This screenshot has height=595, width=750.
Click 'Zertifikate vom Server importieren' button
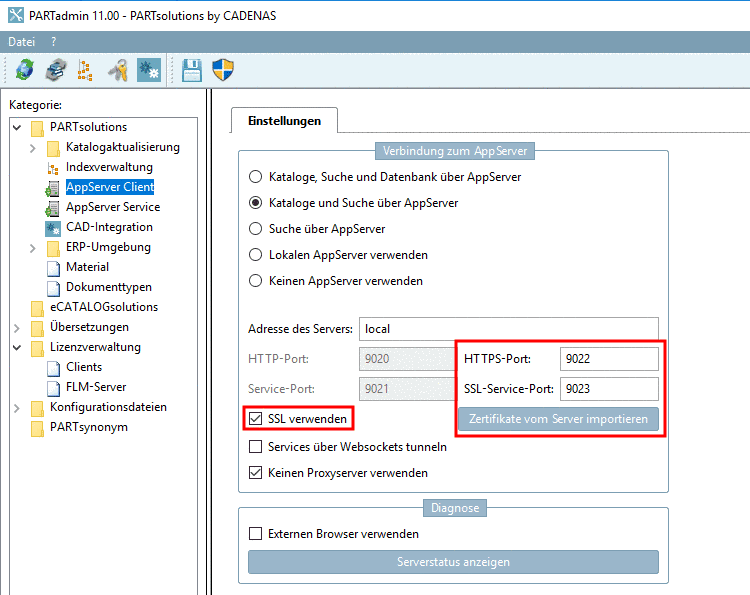558,419
